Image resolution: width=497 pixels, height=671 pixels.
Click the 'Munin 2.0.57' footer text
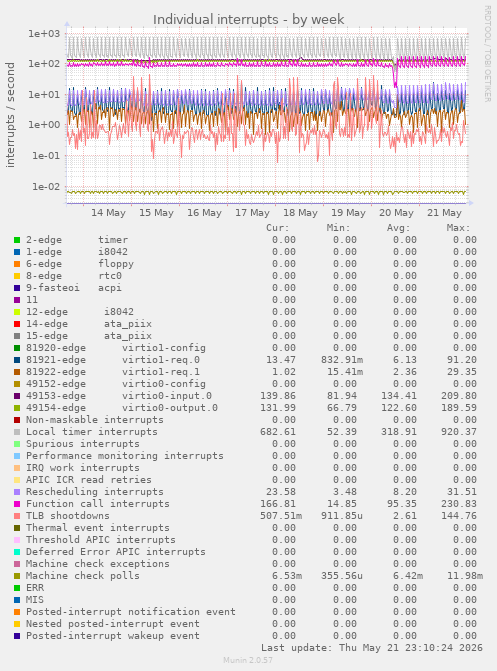(x=248, y=660)
